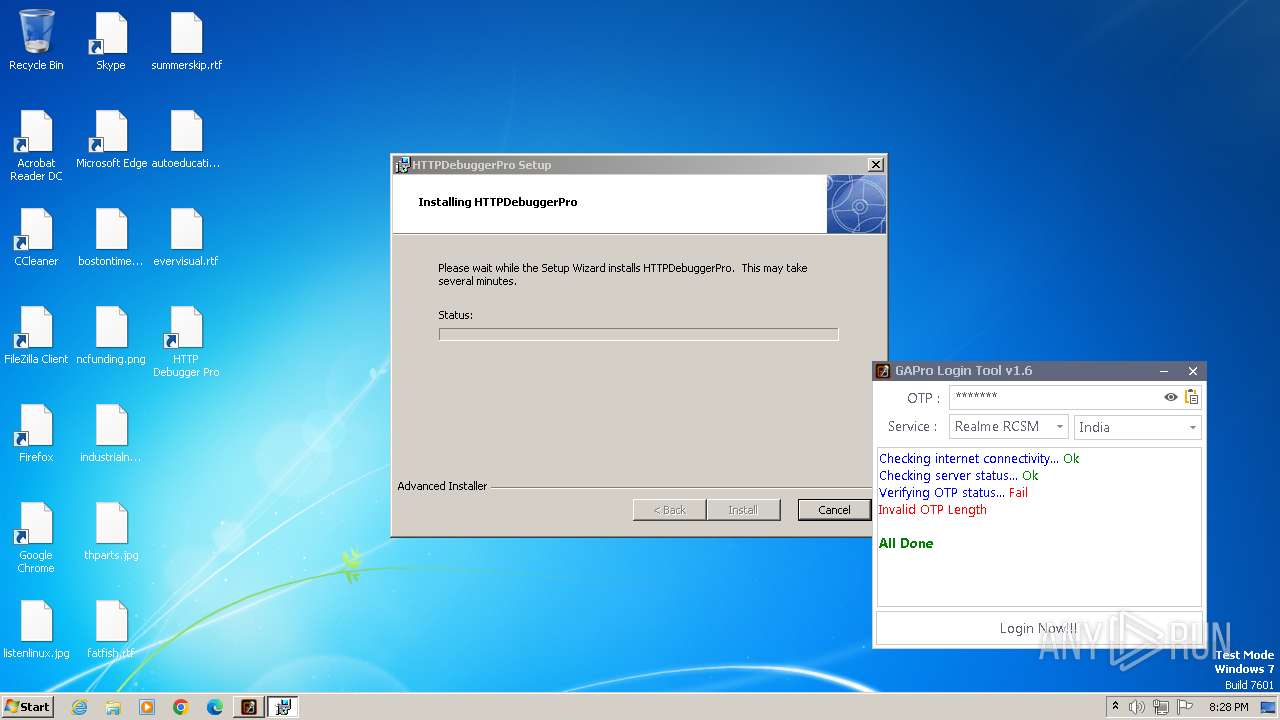Select the Skype desktop shortcut

click(x=111, y=40)
